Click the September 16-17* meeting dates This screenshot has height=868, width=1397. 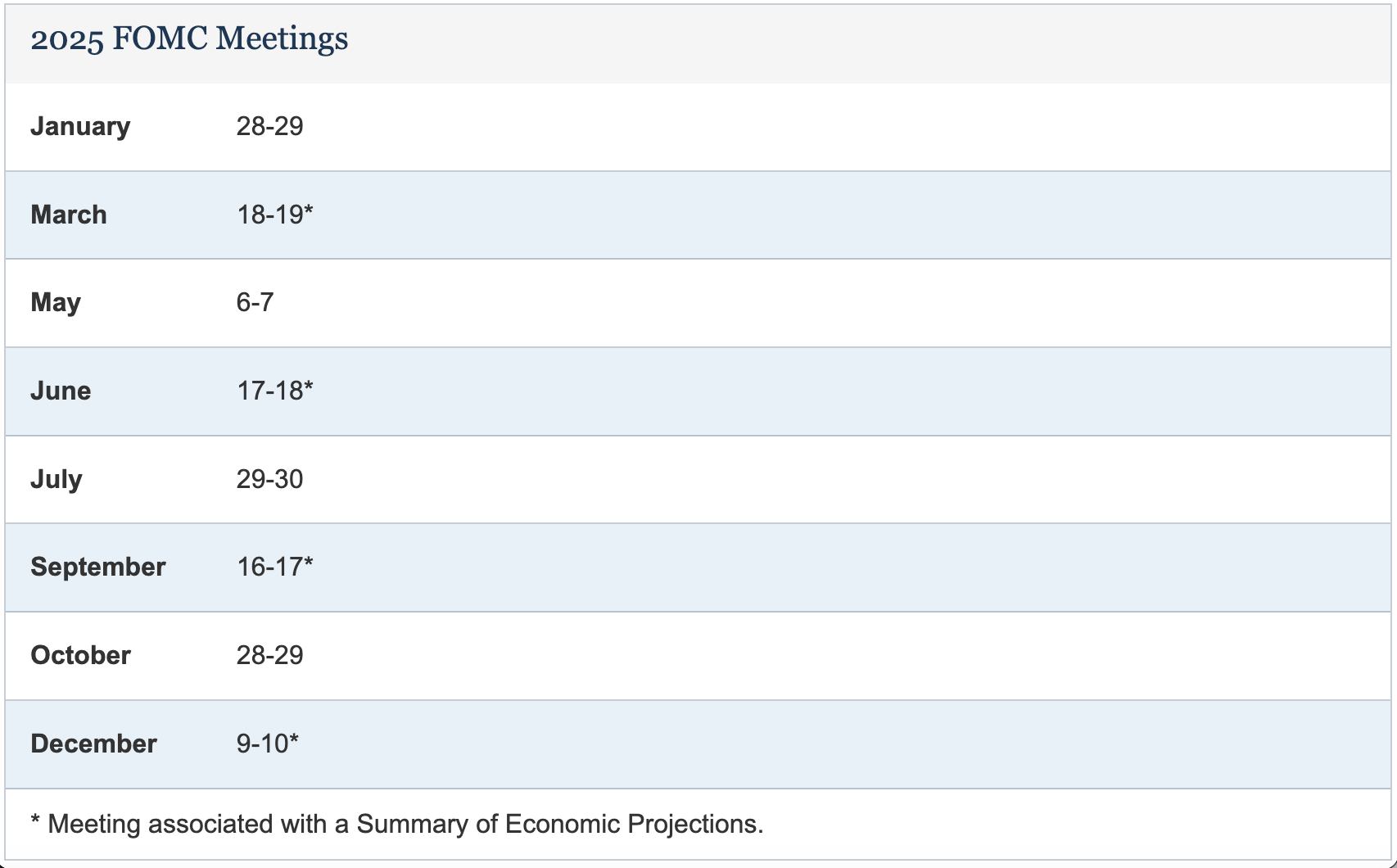(275, 567)
